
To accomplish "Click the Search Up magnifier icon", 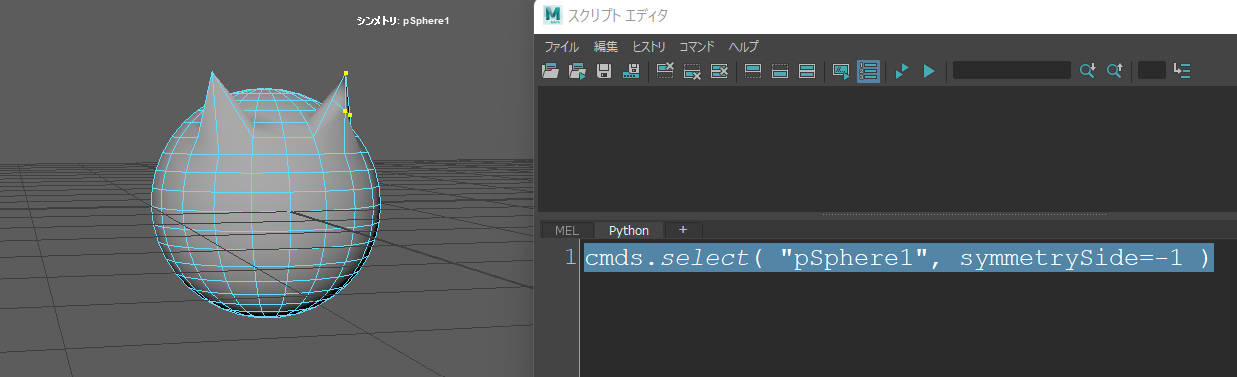I will click(x=1115, y=70).
